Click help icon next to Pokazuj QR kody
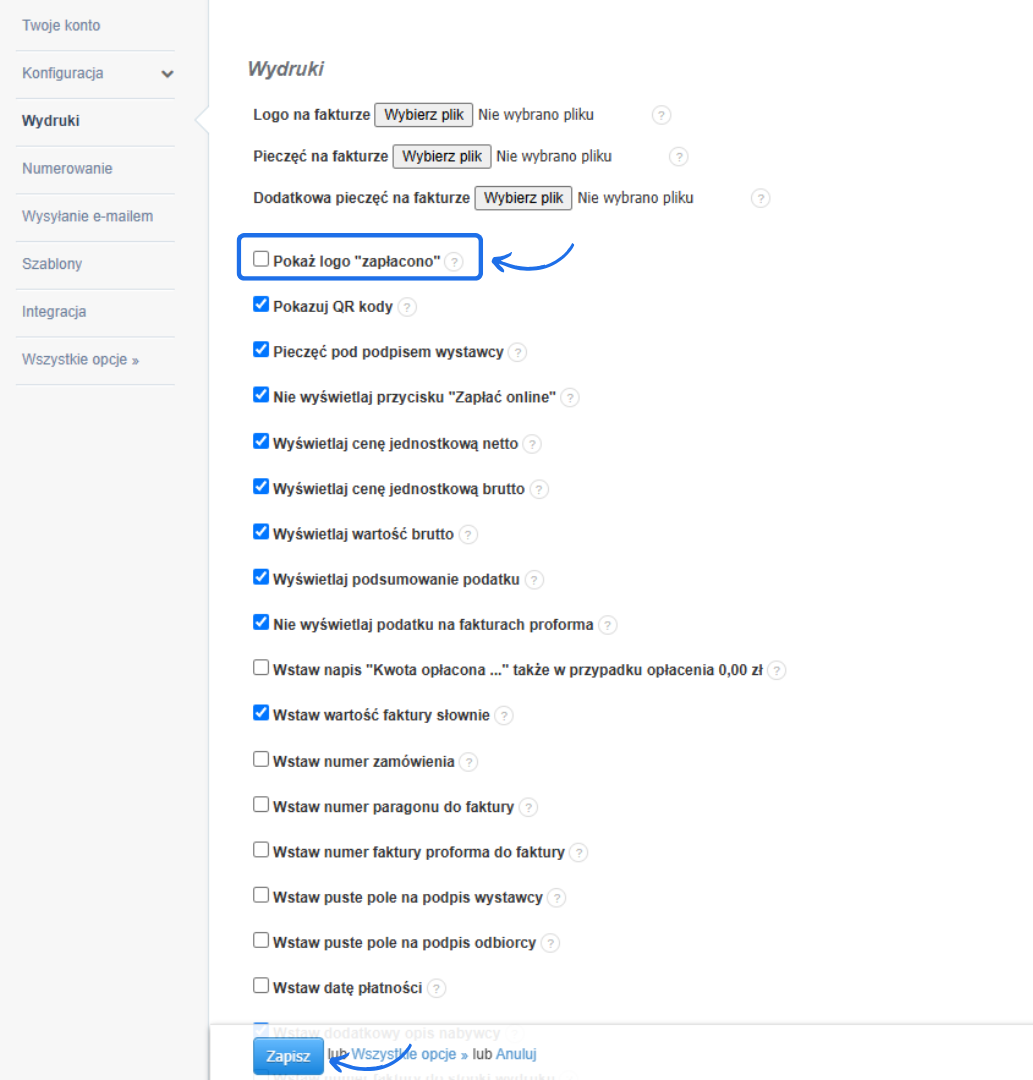 407,307
